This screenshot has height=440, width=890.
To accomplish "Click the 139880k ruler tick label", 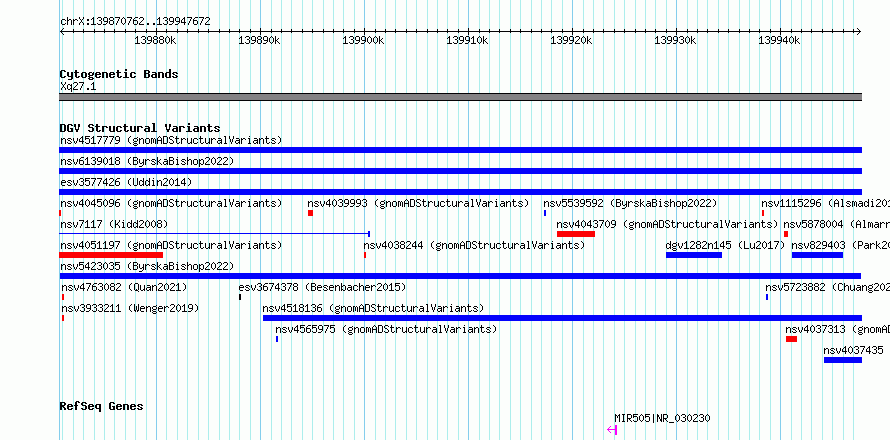I will click(156, 41).
